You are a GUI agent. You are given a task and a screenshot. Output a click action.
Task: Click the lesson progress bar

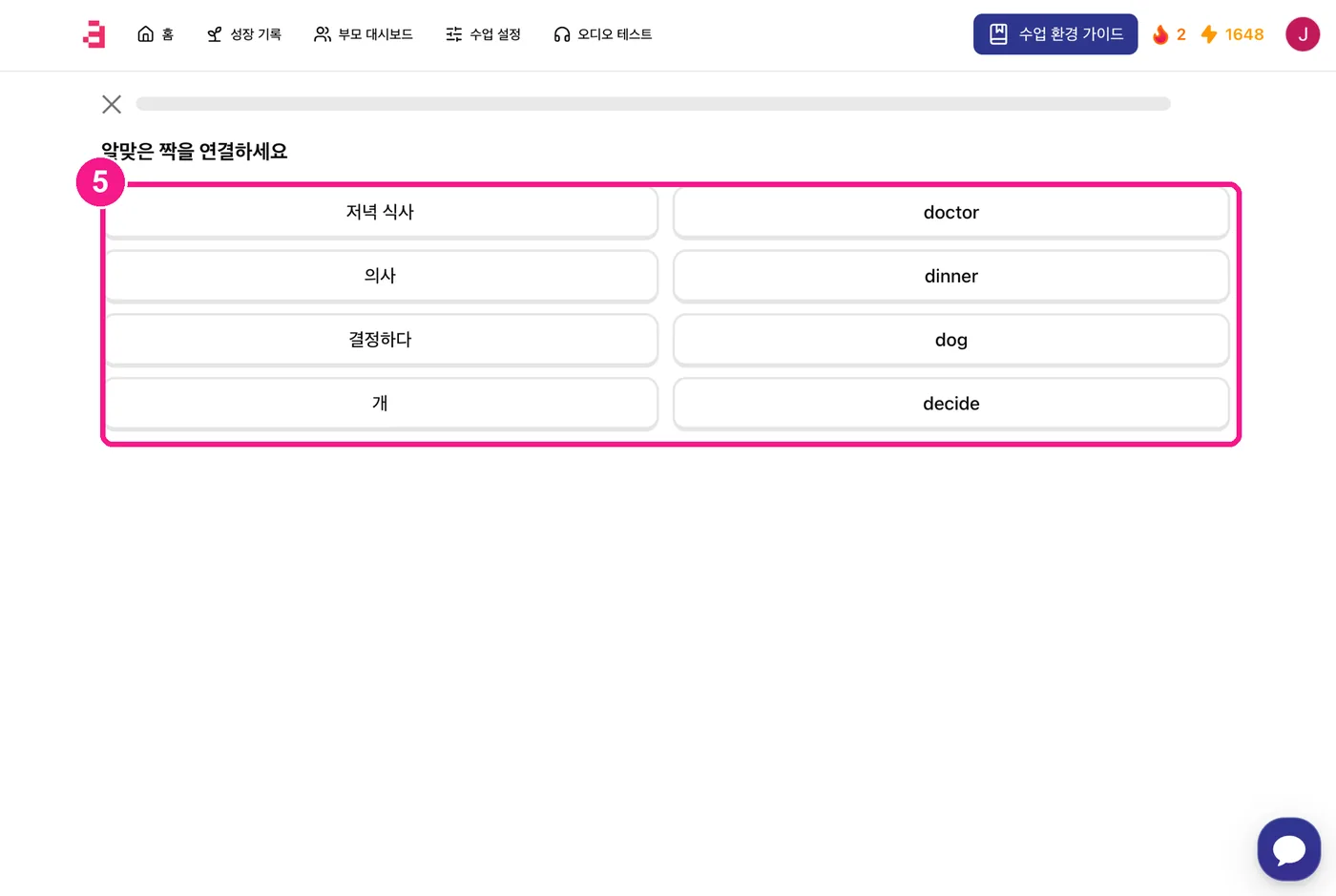tap(653, 104)
